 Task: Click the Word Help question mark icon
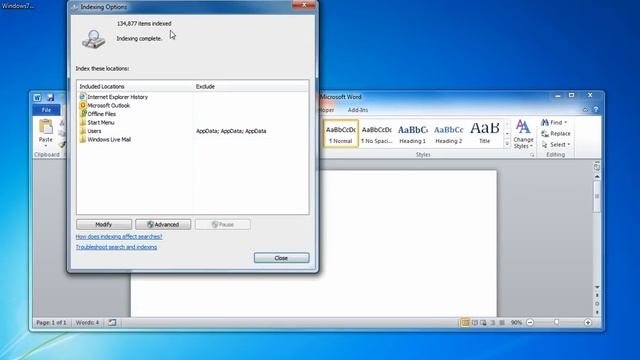tap(596, 110)
